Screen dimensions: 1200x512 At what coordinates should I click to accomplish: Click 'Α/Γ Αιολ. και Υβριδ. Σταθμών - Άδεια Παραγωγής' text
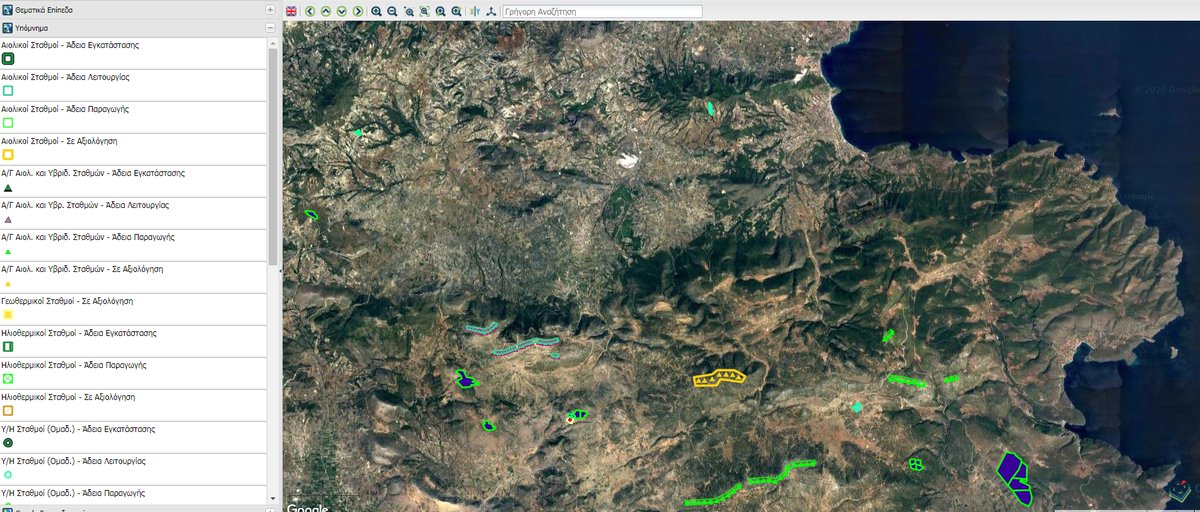click(88, 237)
